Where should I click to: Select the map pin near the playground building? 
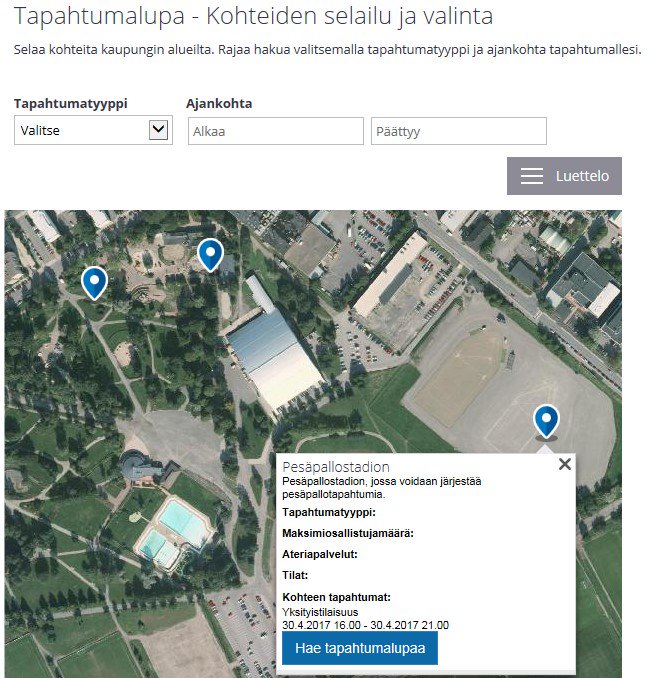[x=211, y=255]
